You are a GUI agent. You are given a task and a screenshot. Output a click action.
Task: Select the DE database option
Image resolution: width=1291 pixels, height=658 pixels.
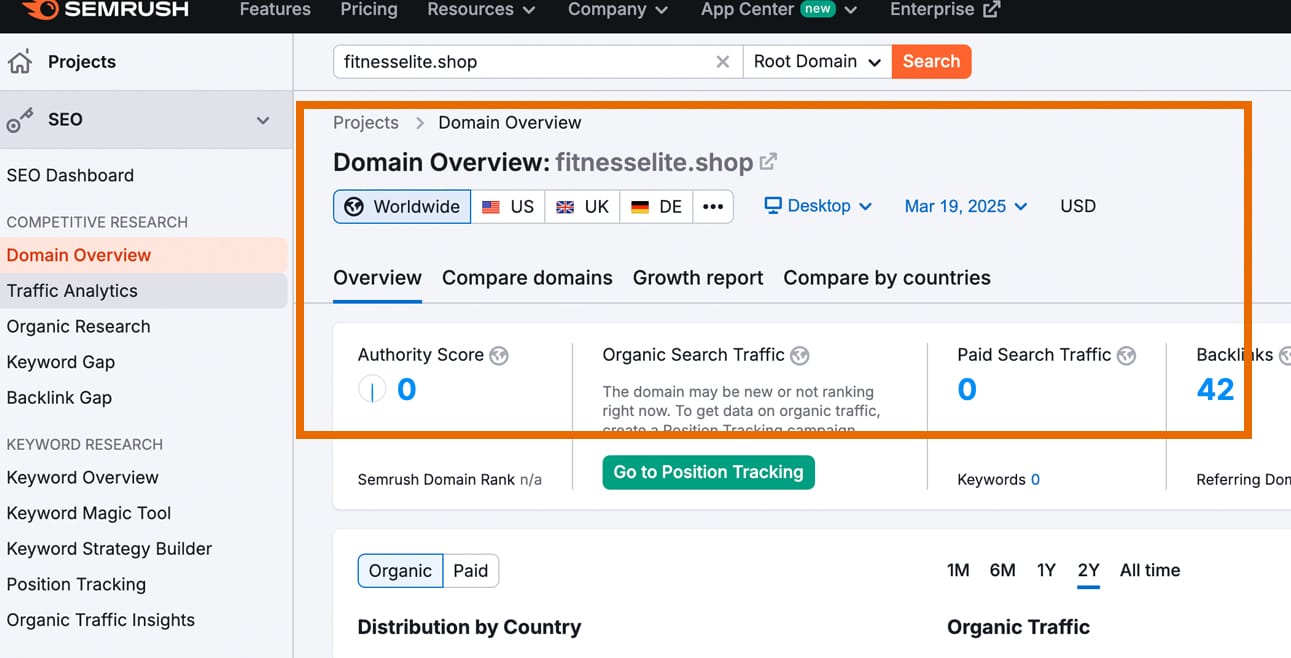pyautogui.click(x=656, y=207)
